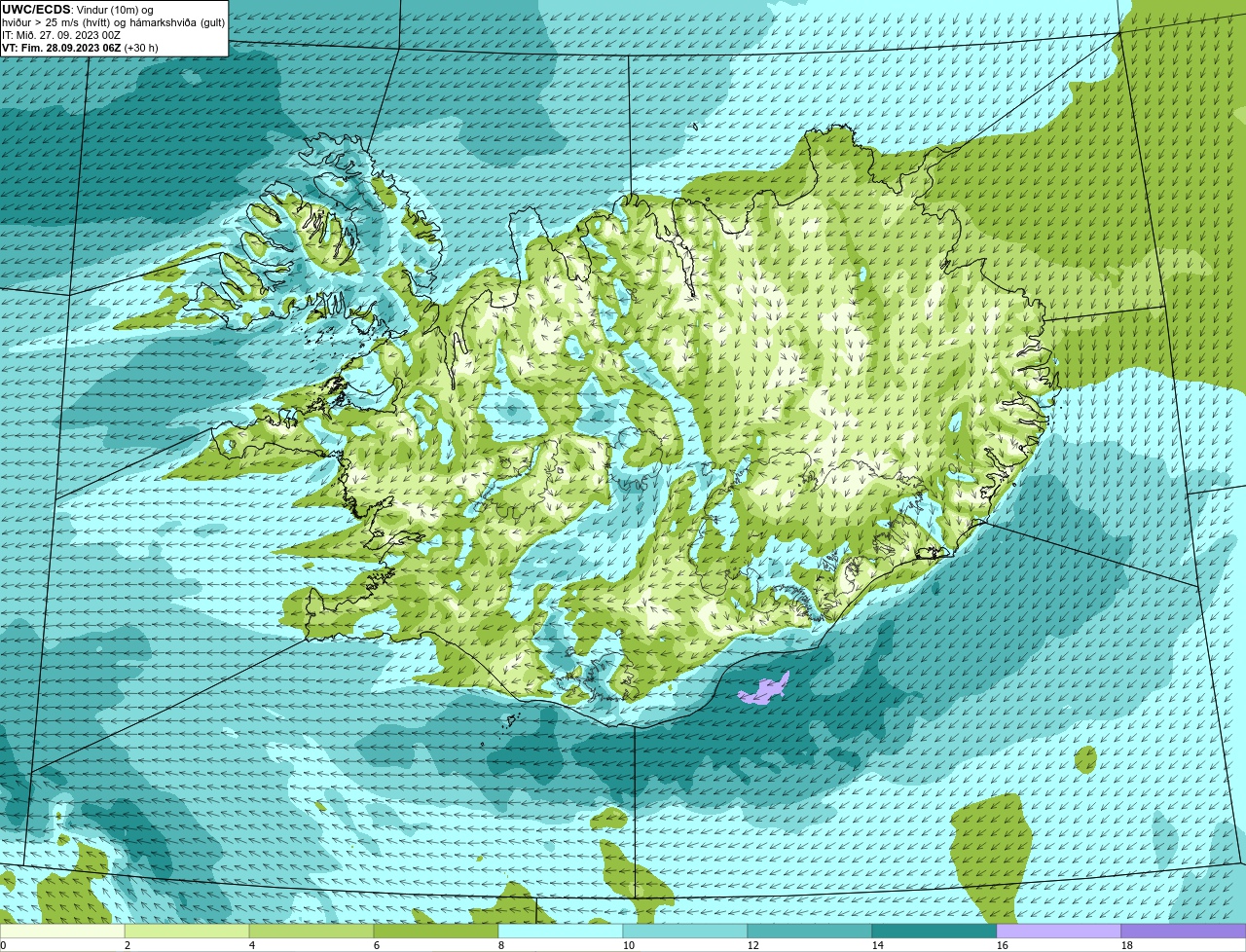Choose the 6–8 olive green legend swatch
Viewport: 1246px width, 952px height.
pyautogui.click(x=438, y=931)
